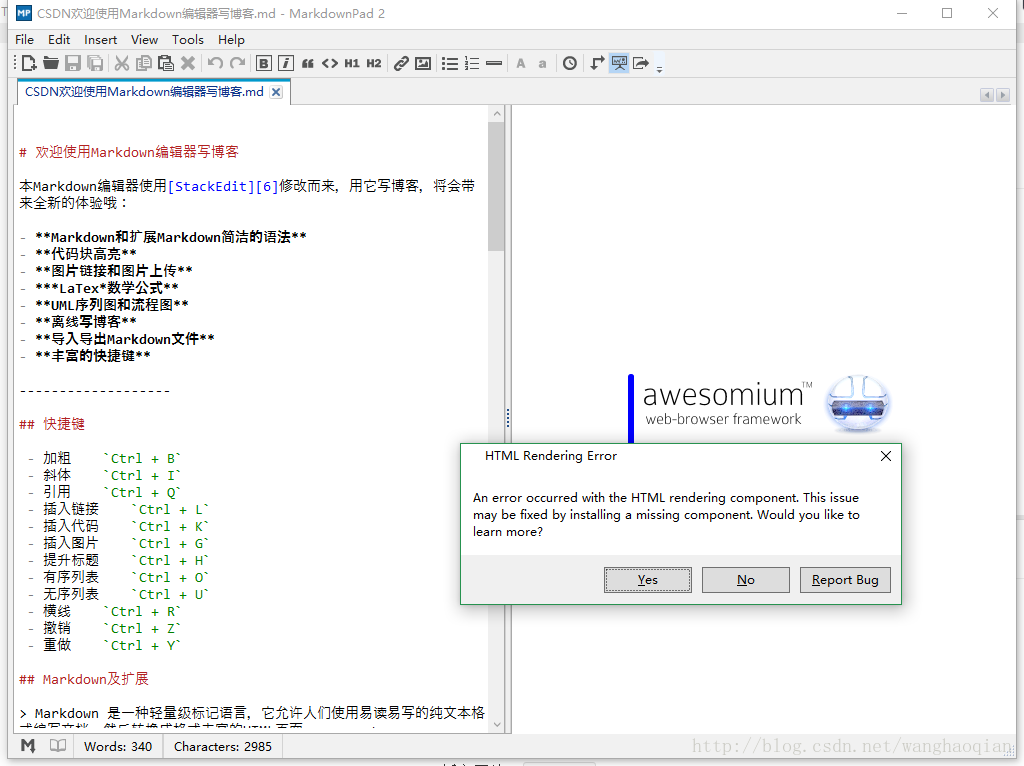Screen dimensions: 1024x766
Task: Insert an image
Action: (x=422, y=63)
